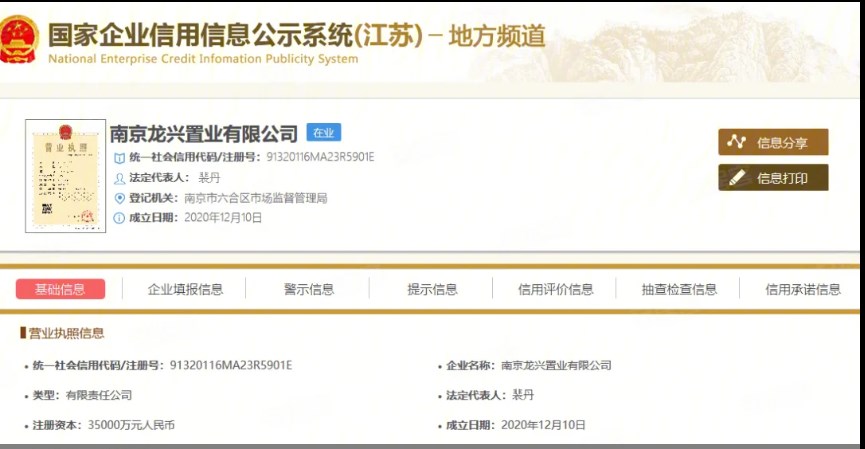The width and height of the screenshot is (865, 449).
Task: Click the info icon beside 成立日期
Action: (120, 218)
